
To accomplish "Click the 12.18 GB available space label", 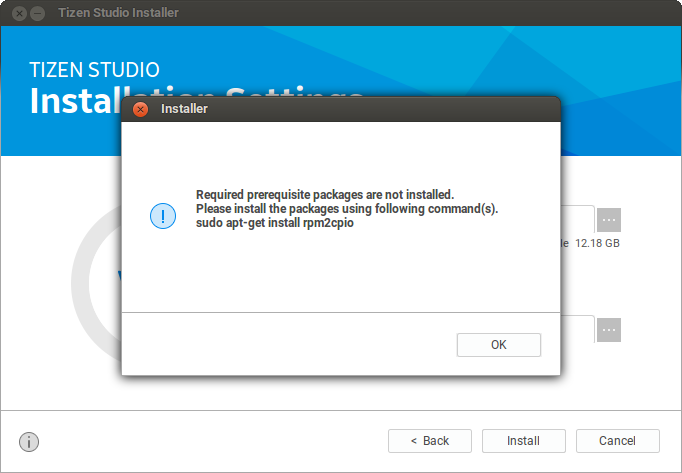I will (x=598, y=243).
